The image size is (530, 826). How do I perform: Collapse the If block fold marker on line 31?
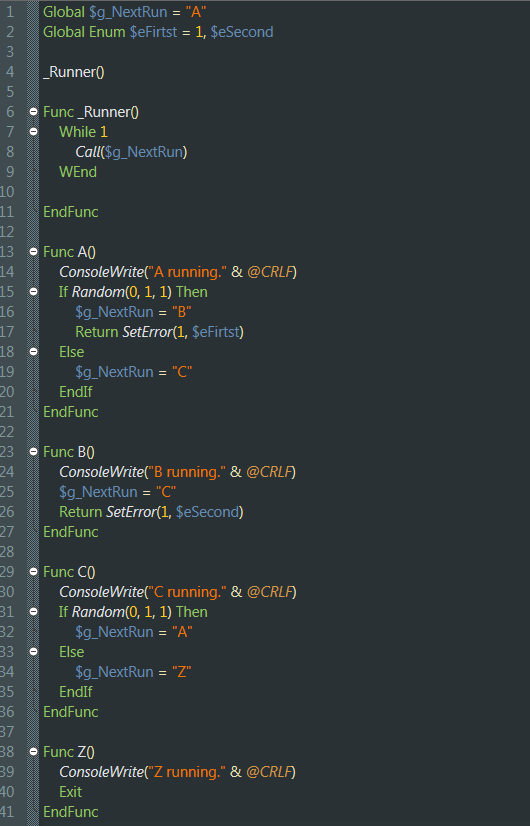coord(33,612)
